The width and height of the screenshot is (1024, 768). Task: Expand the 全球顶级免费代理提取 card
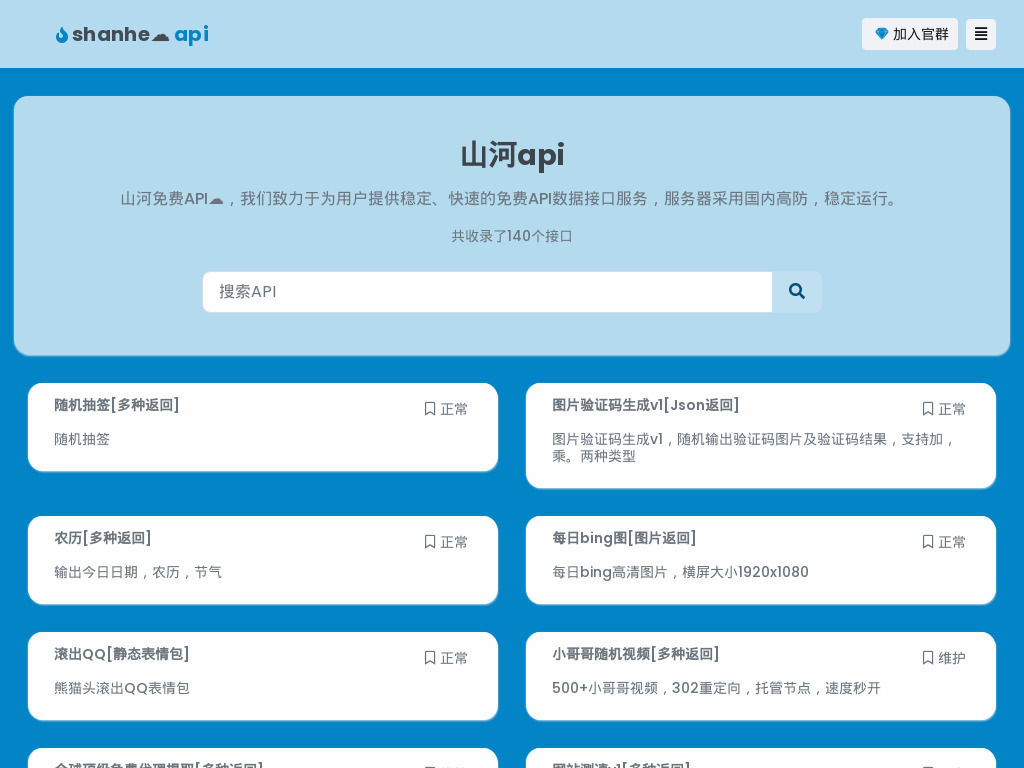(160, 767)
